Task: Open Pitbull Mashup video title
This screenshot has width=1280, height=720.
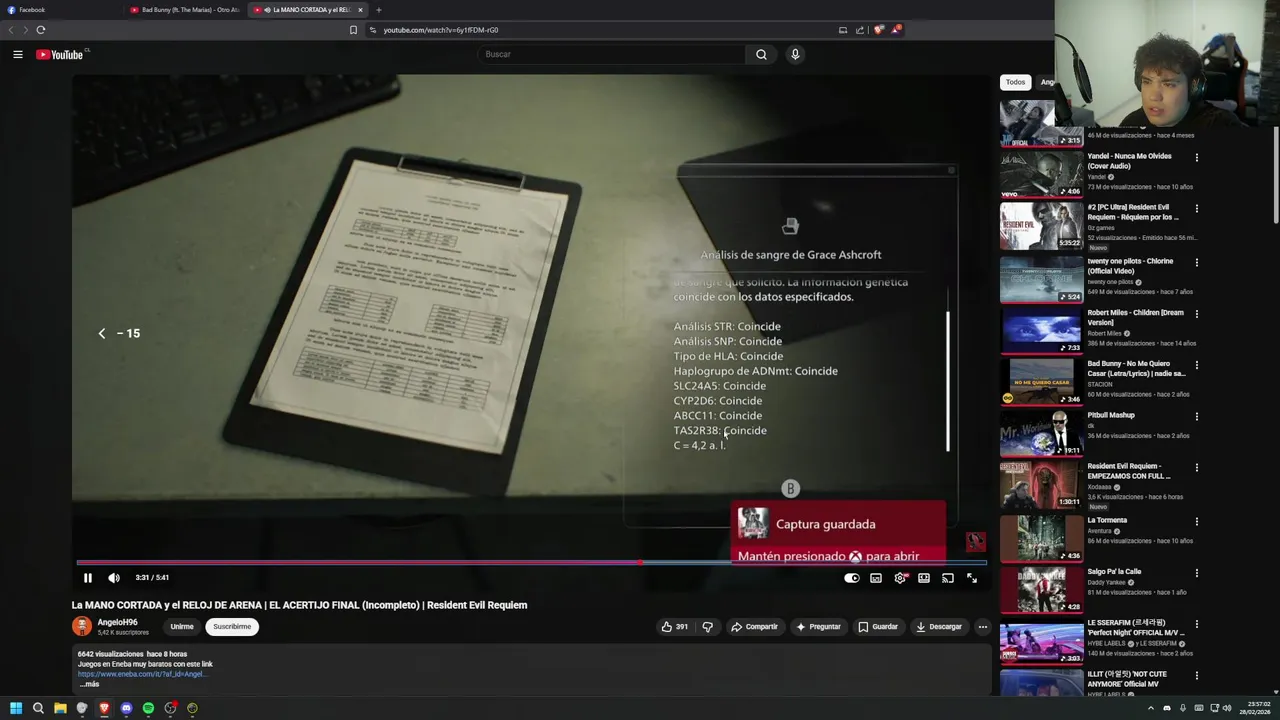Action: pos(1111,415)
